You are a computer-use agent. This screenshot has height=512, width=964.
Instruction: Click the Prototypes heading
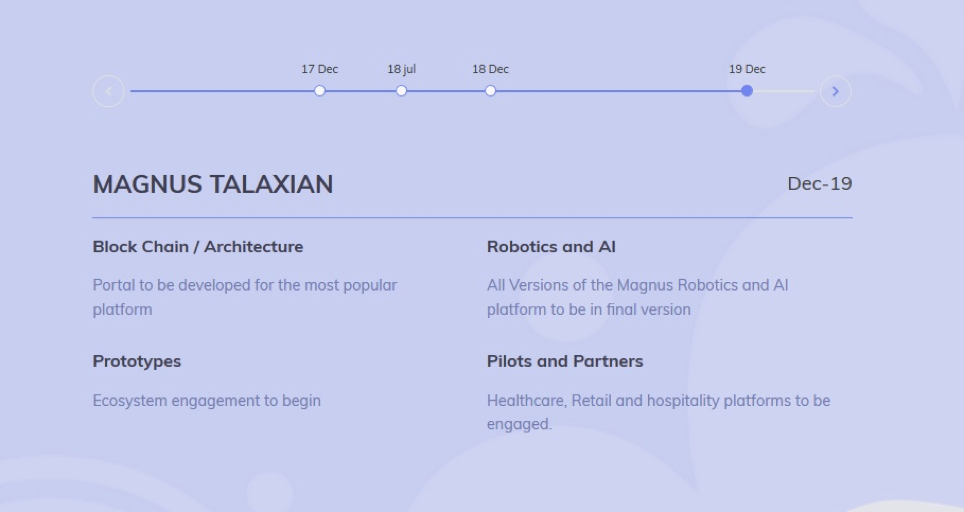tap(136, 361)
